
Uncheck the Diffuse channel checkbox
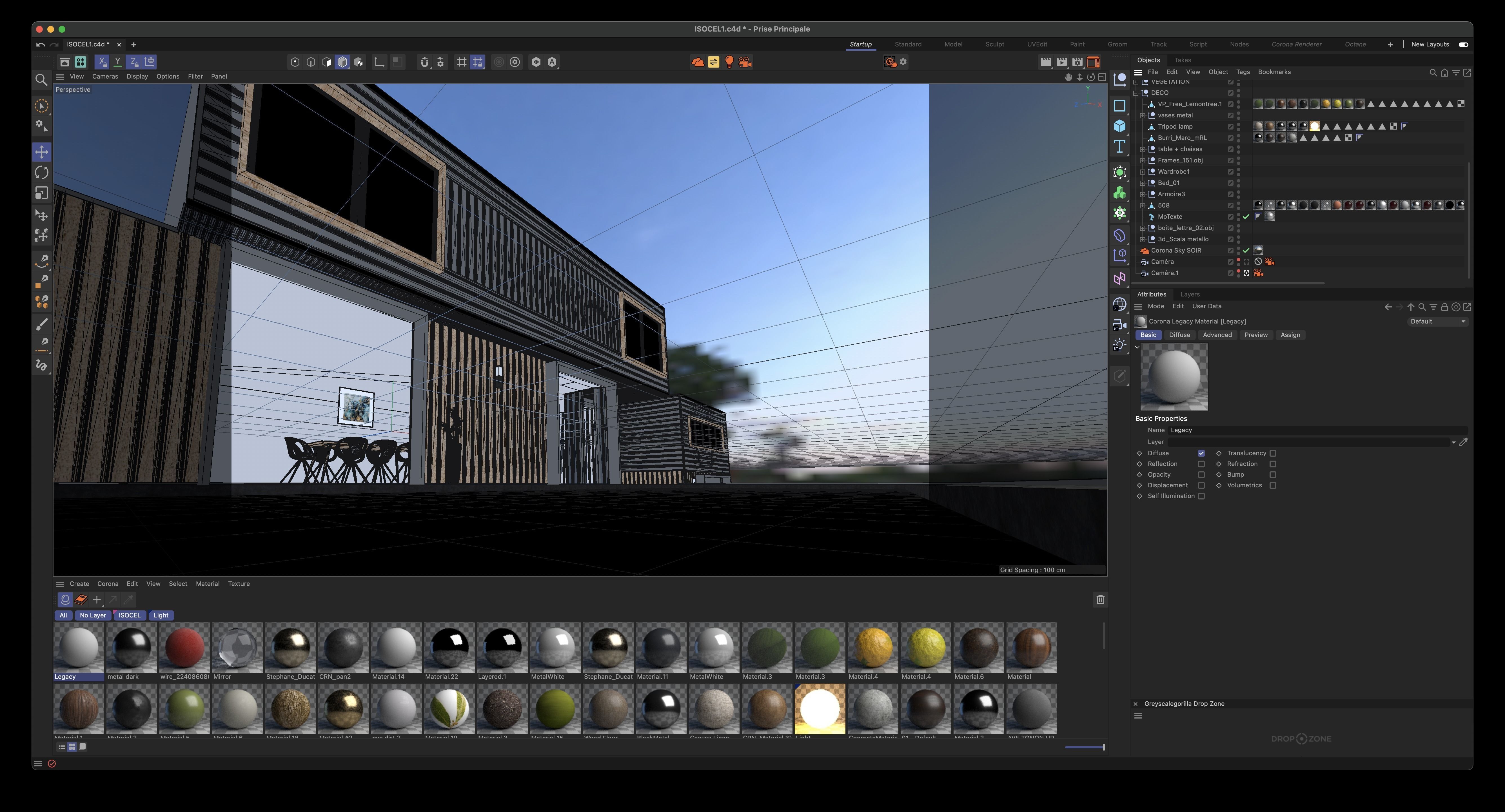(x=1201, y=453)
